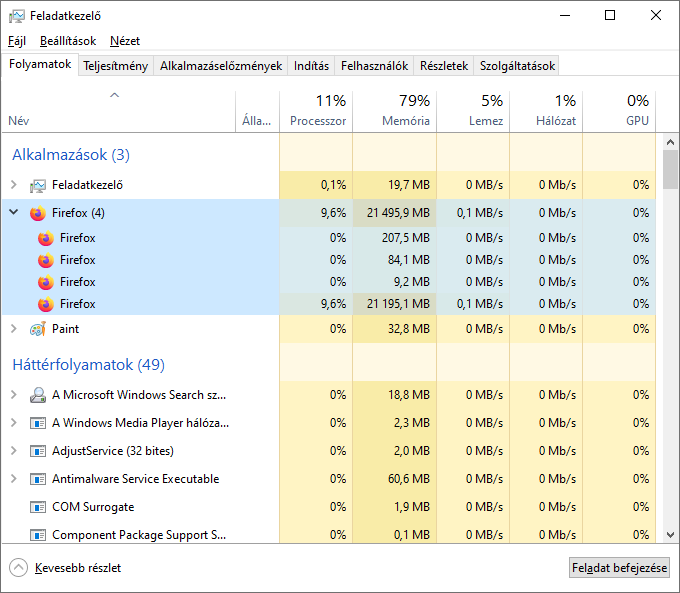Image resolution: width=680 pixels, height=593 pixels.
Task: Open the Fájl menu
Action: 17,41
